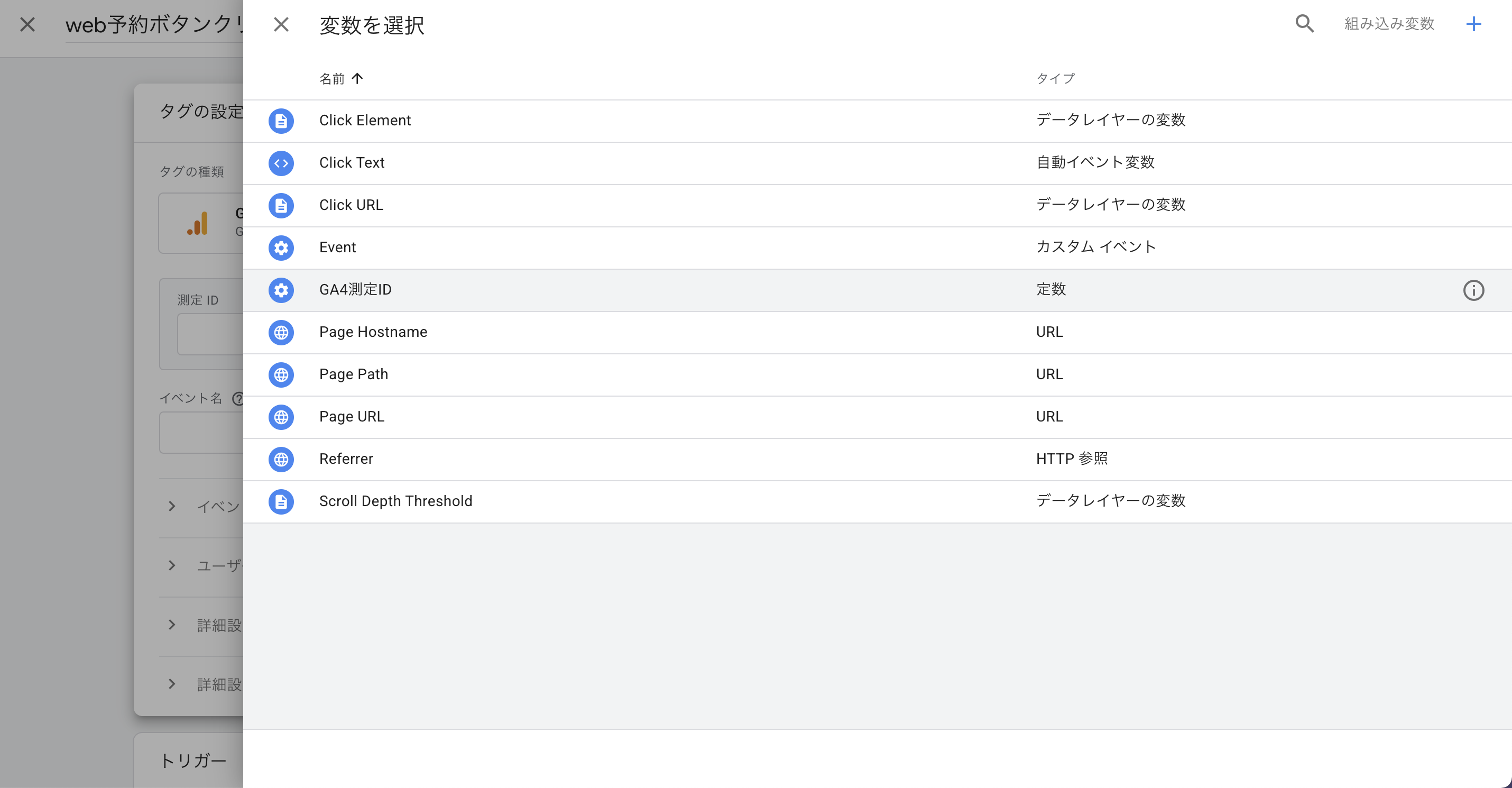Click the blue plus new variable icon
The height and width of the screenshot is (788, 1512).
click(1473, 24)
